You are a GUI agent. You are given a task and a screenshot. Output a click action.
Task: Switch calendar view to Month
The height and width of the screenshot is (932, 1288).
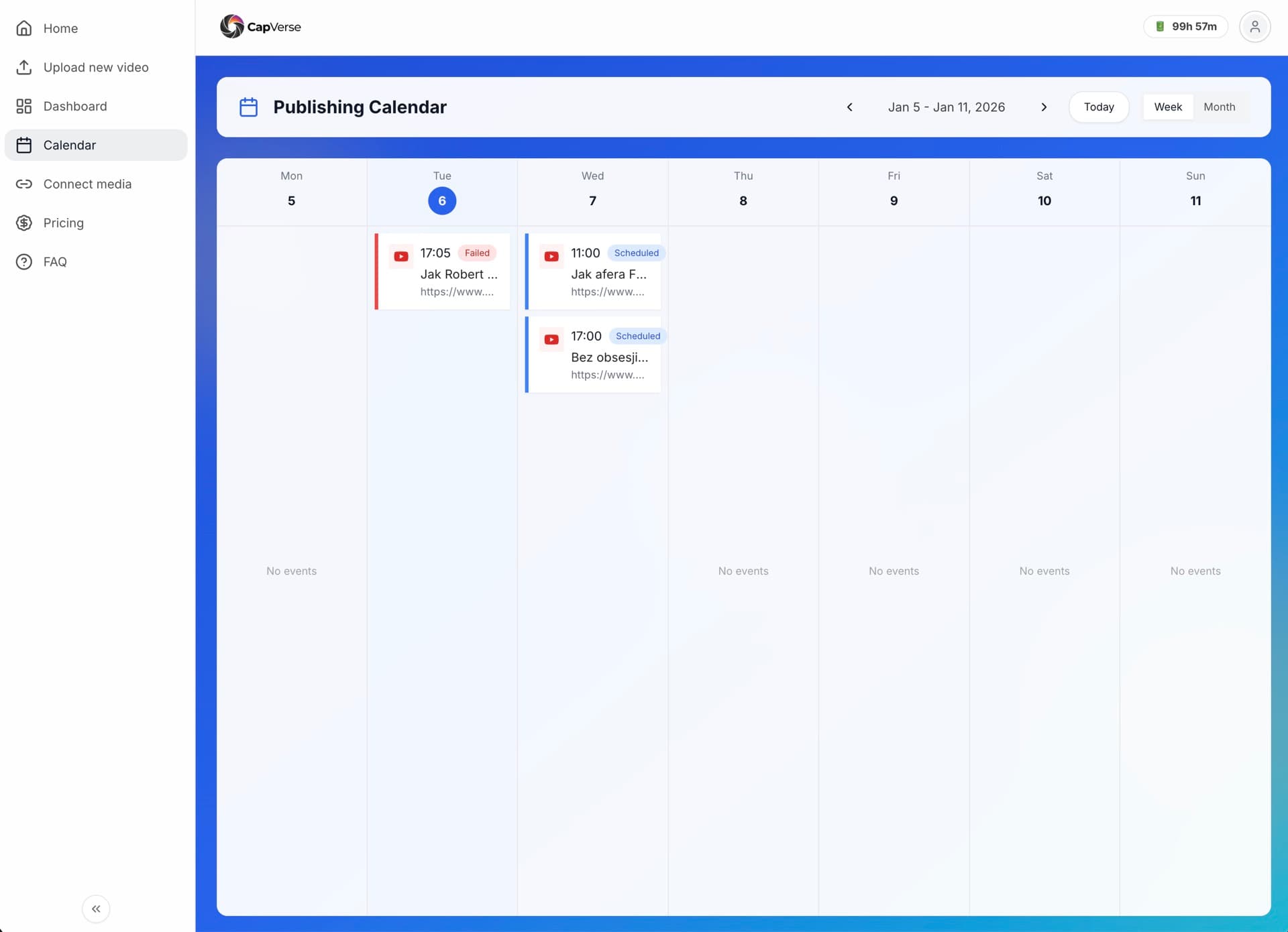pyautogui.click(x=1220, y=107)
